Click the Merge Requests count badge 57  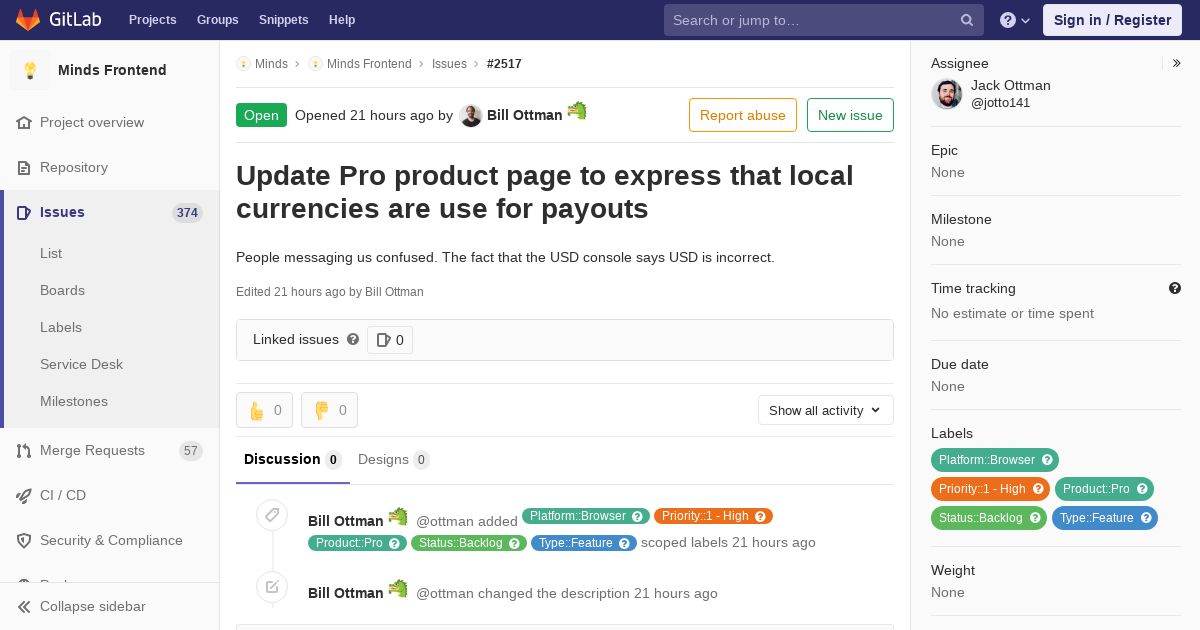[190, 451]
